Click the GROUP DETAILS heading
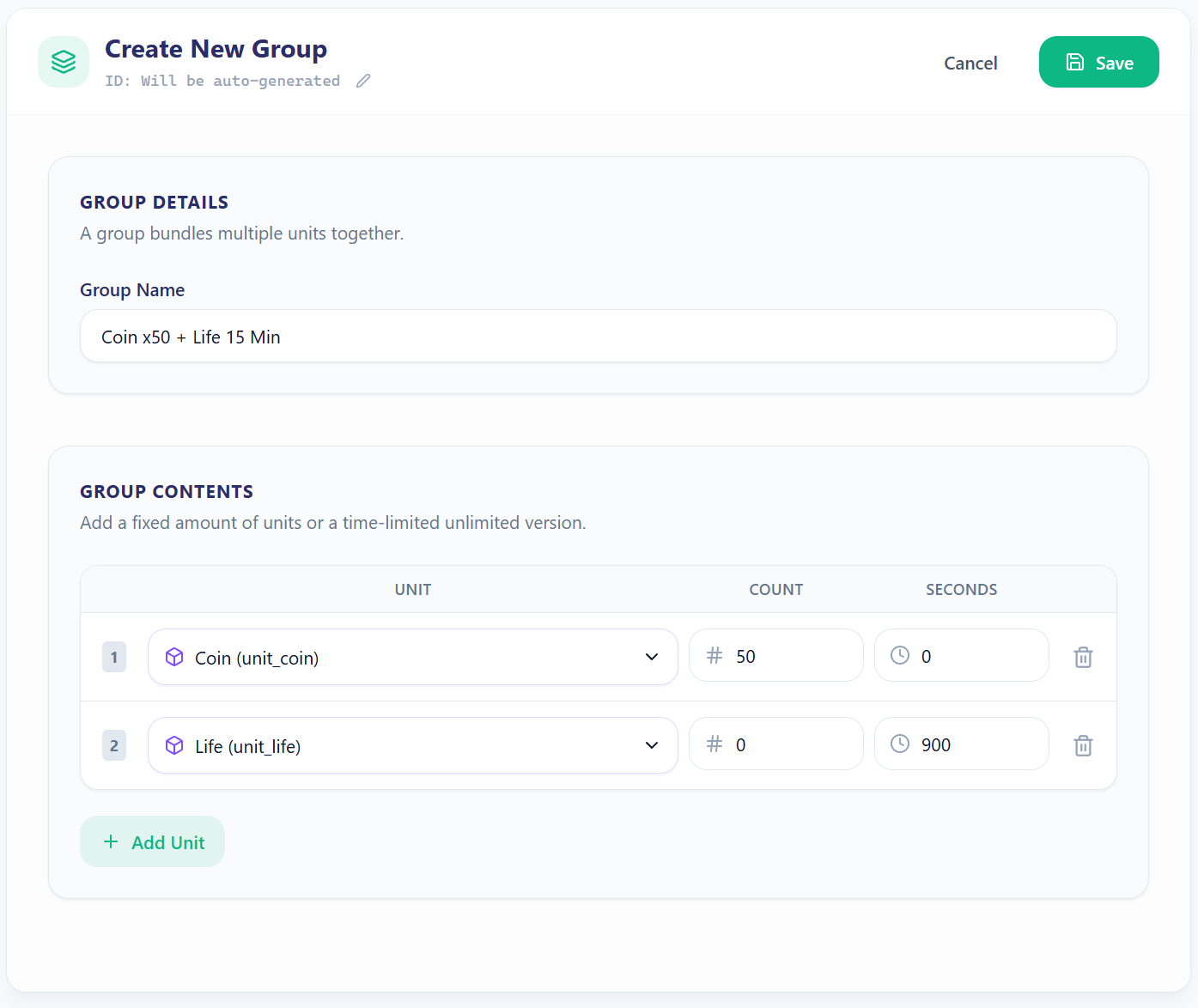This screenshot has width=1198, height=1008. click(x=155, y=203)
